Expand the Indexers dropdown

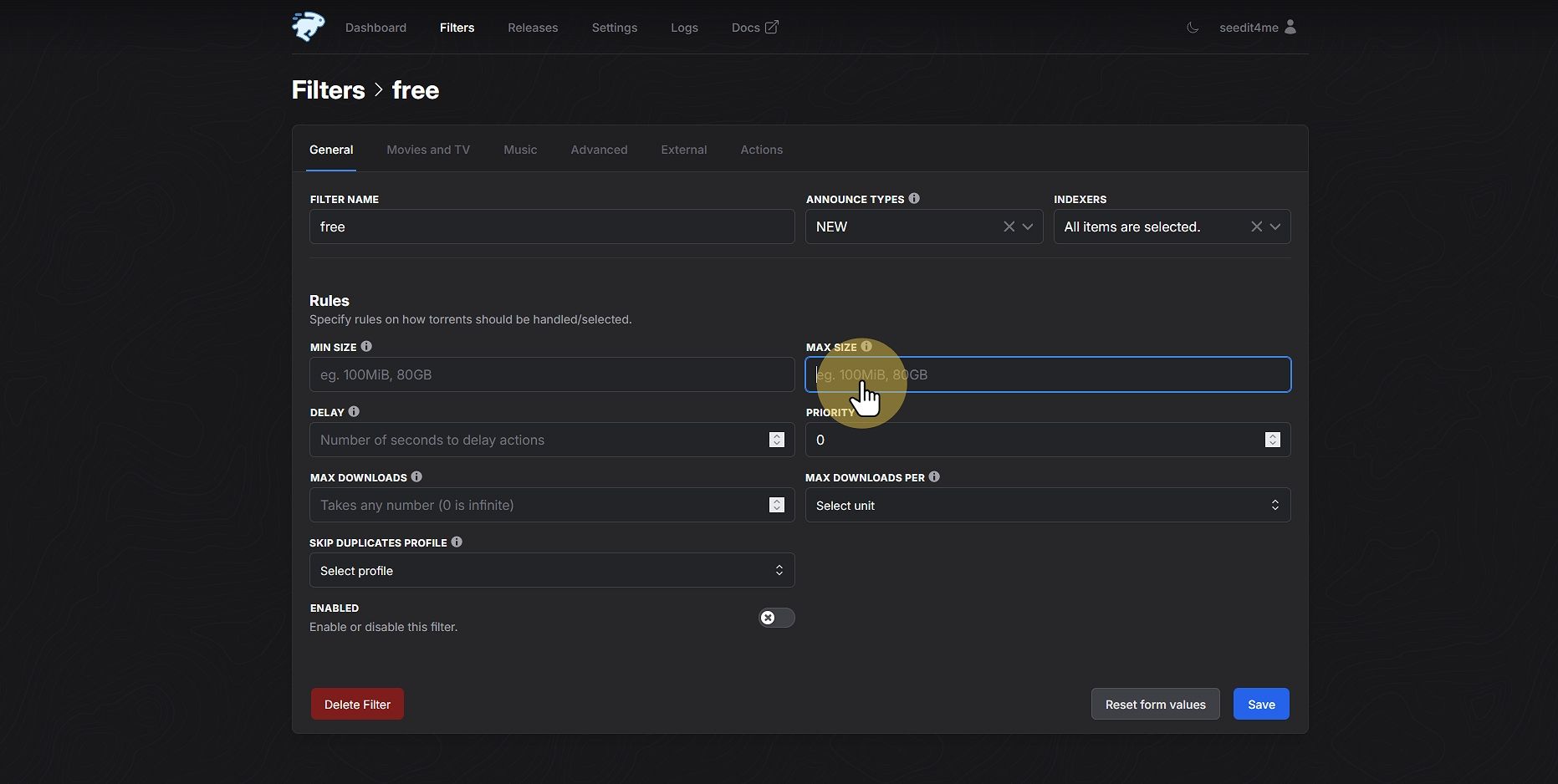point(1275,227)
